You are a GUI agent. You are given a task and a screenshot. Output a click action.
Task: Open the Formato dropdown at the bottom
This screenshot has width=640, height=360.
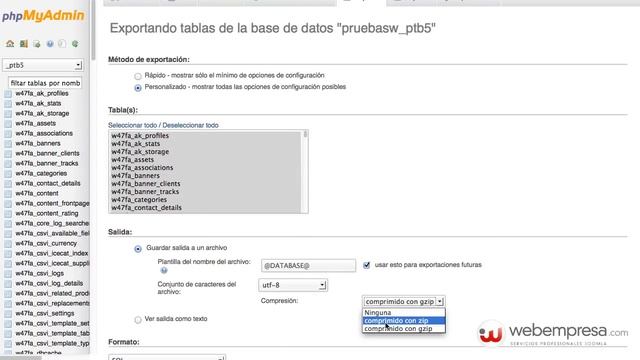click(x=167, y=358)
